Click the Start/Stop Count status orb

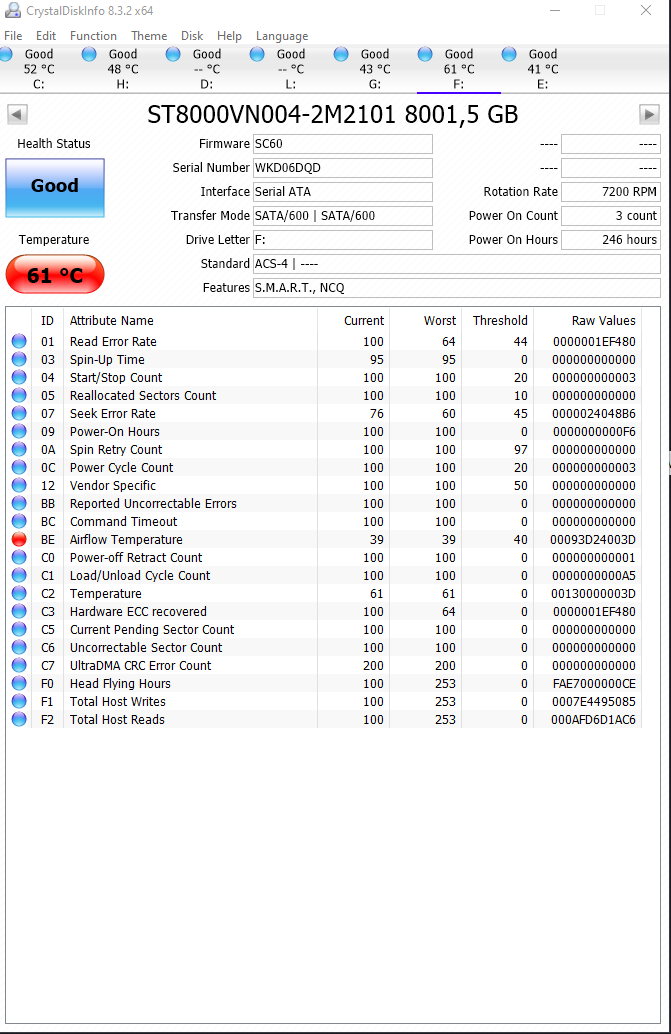(x=19, y=377)
